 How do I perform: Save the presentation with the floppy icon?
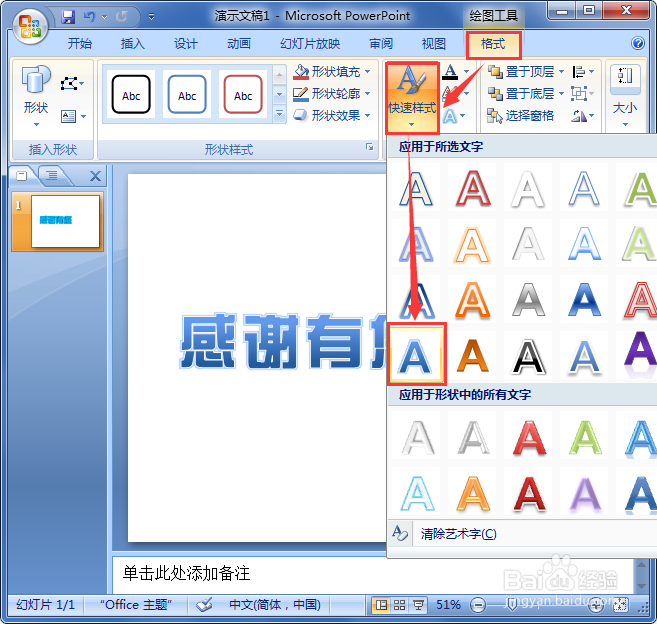point(67,17)
